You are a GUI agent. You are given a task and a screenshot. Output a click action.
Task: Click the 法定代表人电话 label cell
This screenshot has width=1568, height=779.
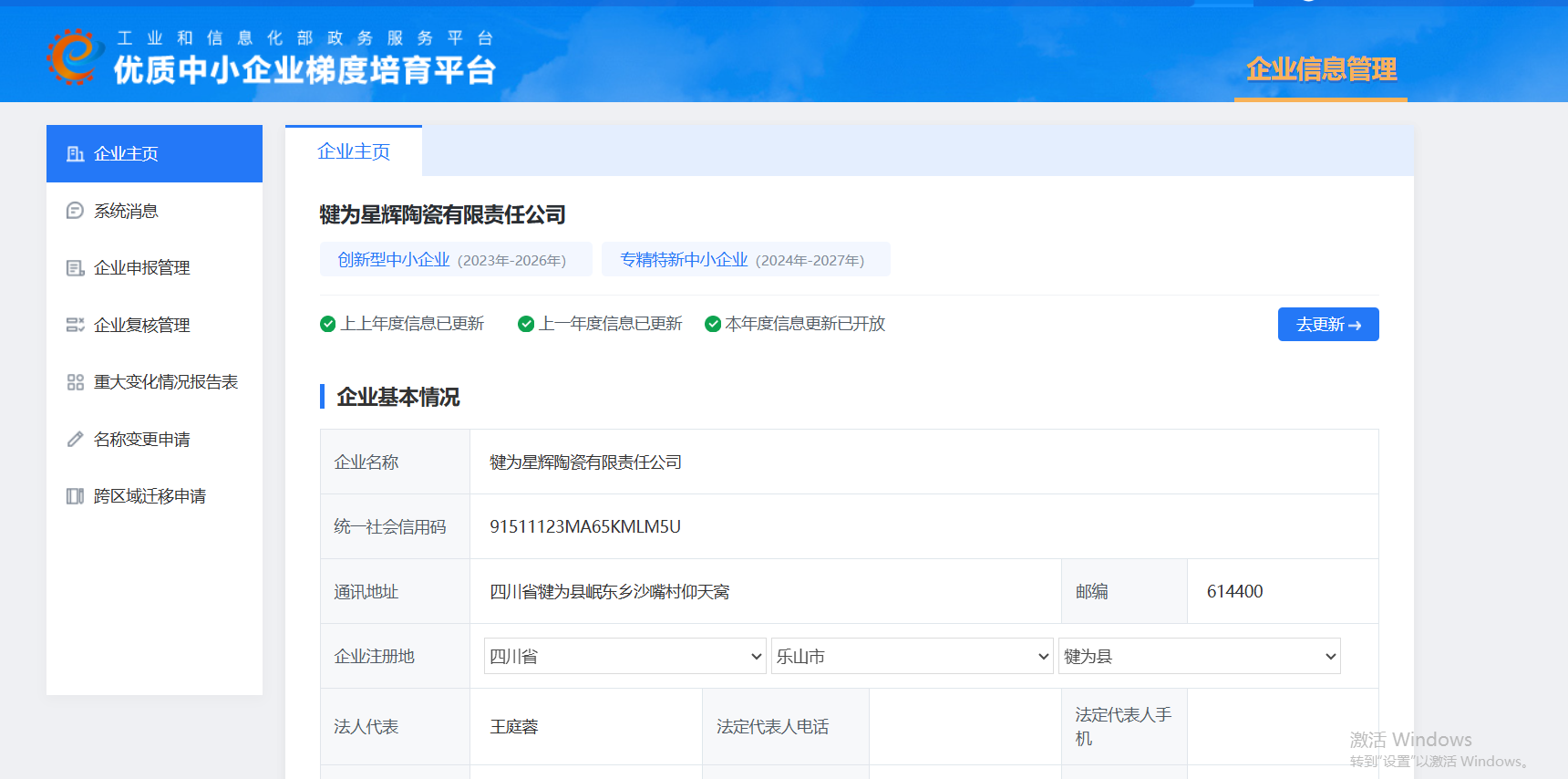click(786, 727)
